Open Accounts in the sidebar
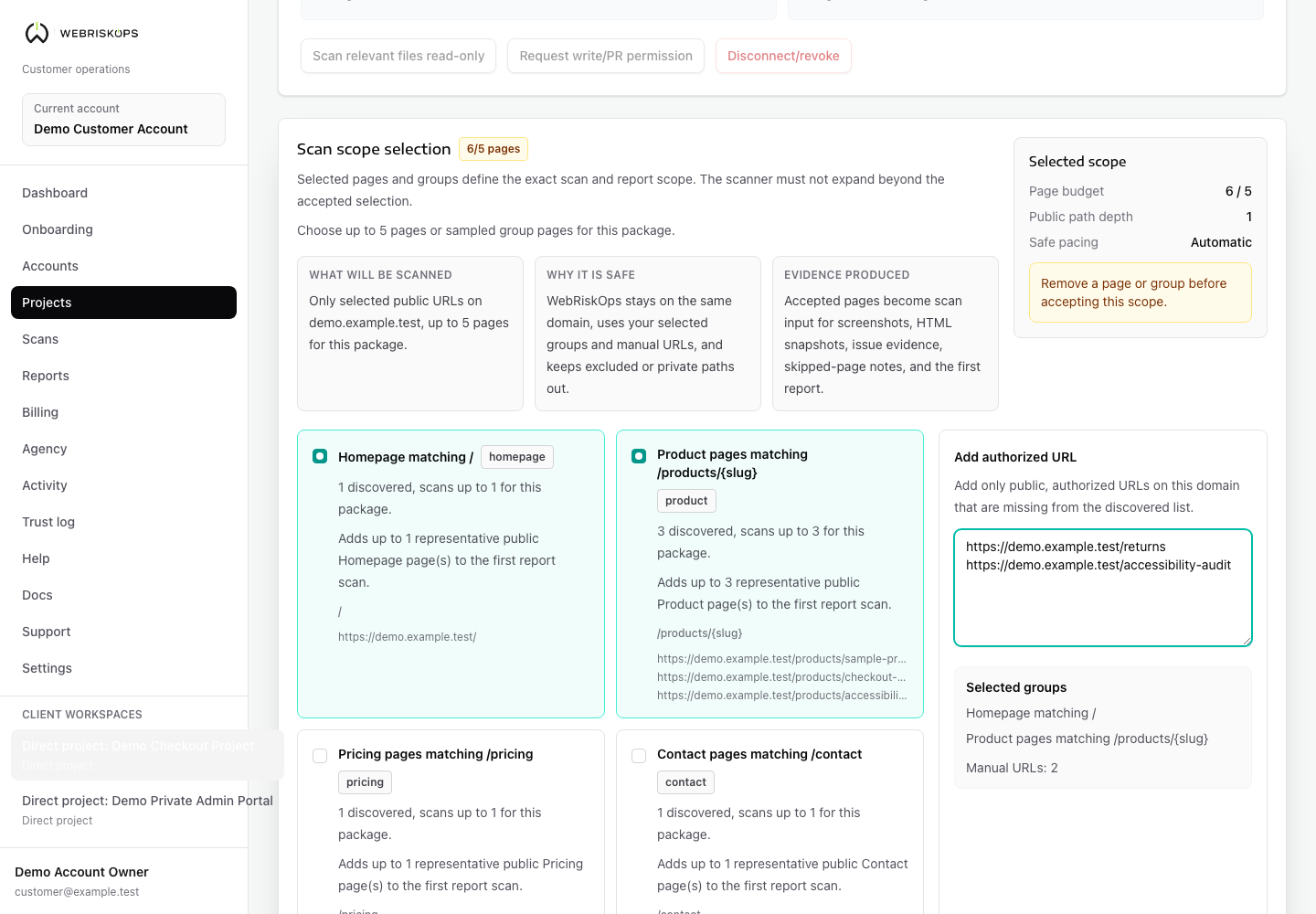Image resolution: width=1316 pixels, height=914 pixels. pos(123,266)
